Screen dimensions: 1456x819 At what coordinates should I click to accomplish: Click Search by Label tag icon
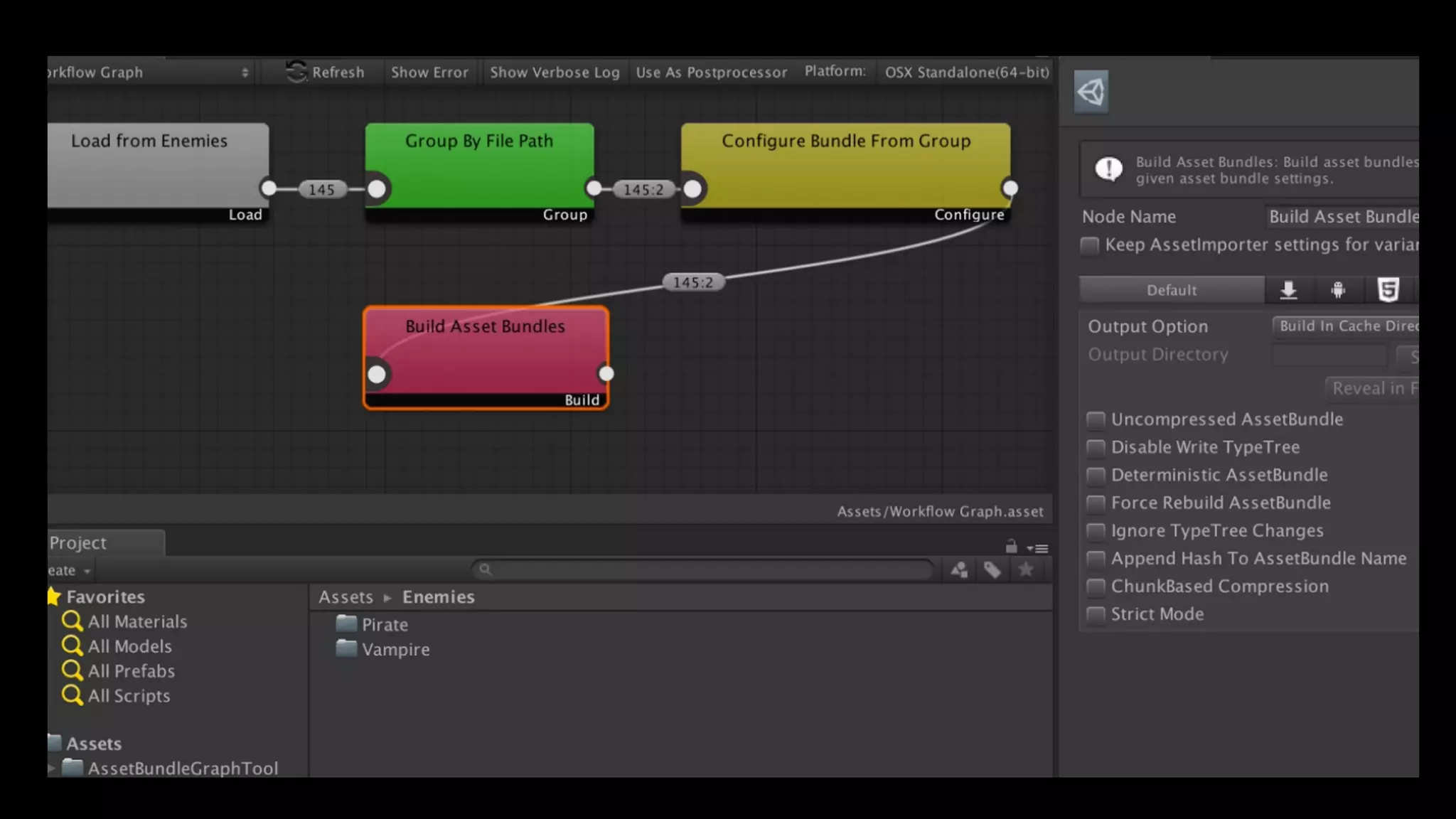[x=992, y=569]
